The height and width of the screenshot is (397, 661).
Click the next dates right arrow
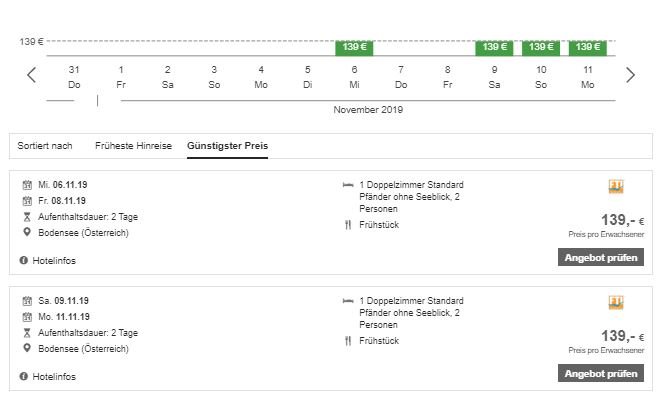(x=630, y=75)
